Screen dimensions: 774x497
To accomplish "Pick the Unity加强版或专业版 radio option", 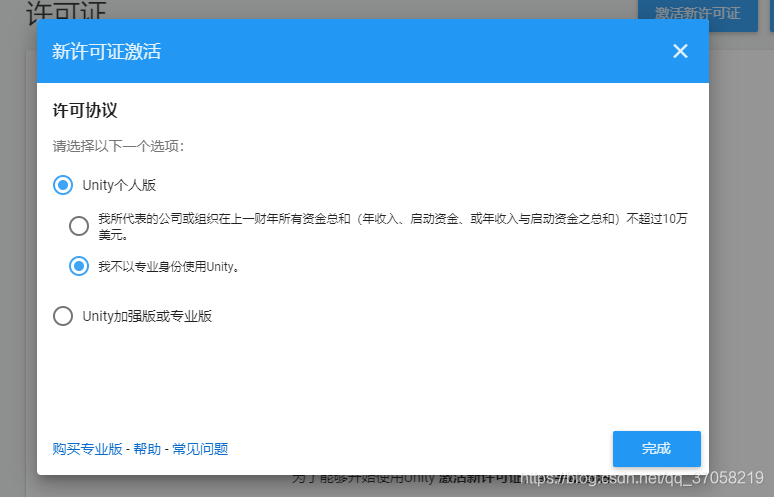I will (x=63, y=316).
